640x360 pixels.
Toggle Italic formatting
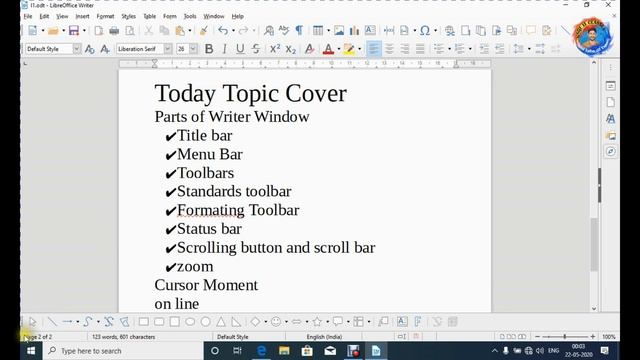point(224,49)
